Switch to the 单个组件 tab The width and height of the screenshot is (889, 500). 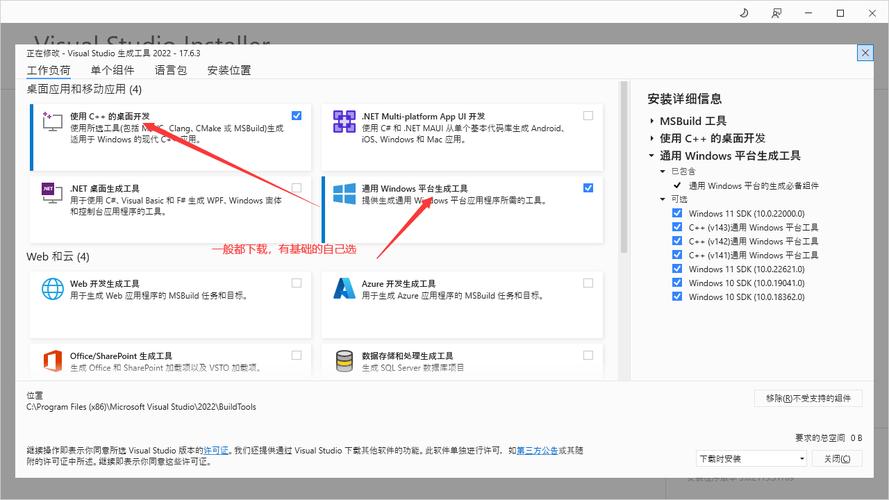coord(112,70)
